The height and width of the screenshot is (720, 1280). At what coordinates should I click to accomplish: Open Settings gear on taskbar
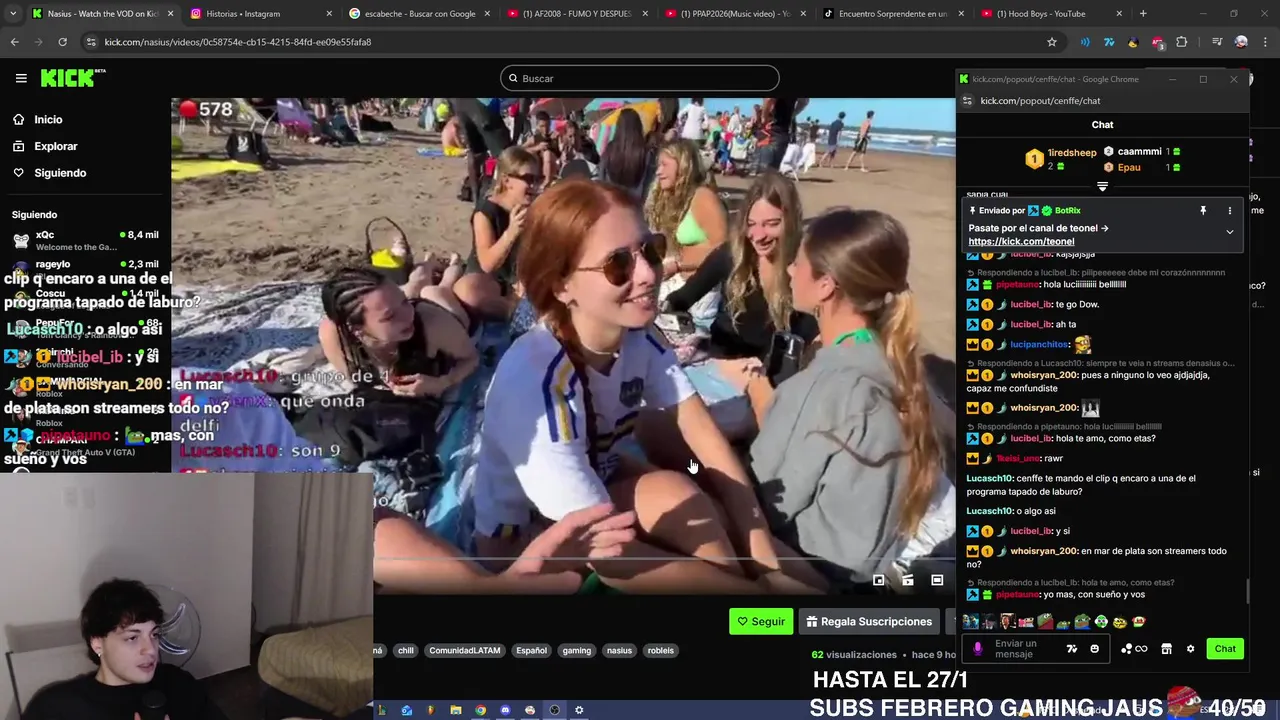click(579, 710)
